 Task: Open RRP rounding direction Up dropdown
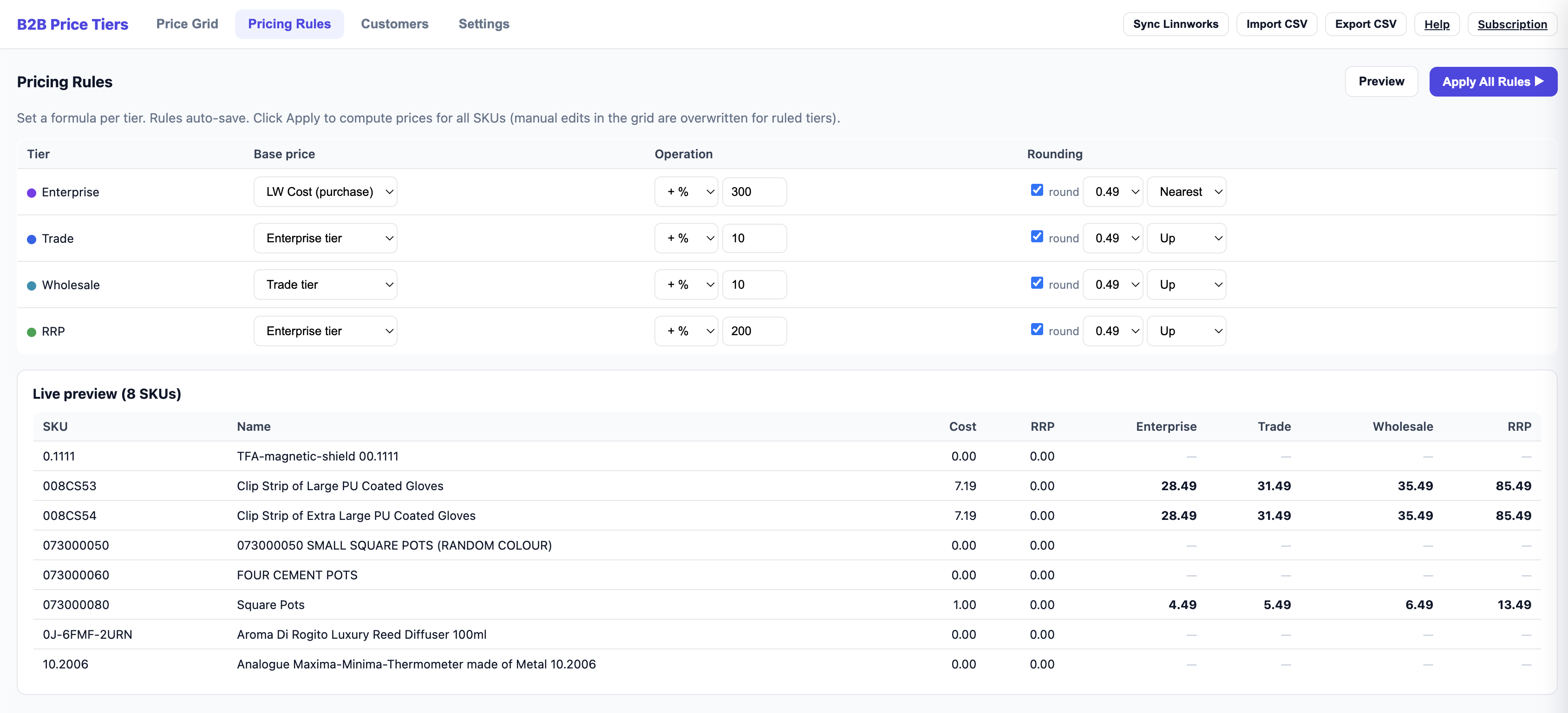pos(1186,331)
